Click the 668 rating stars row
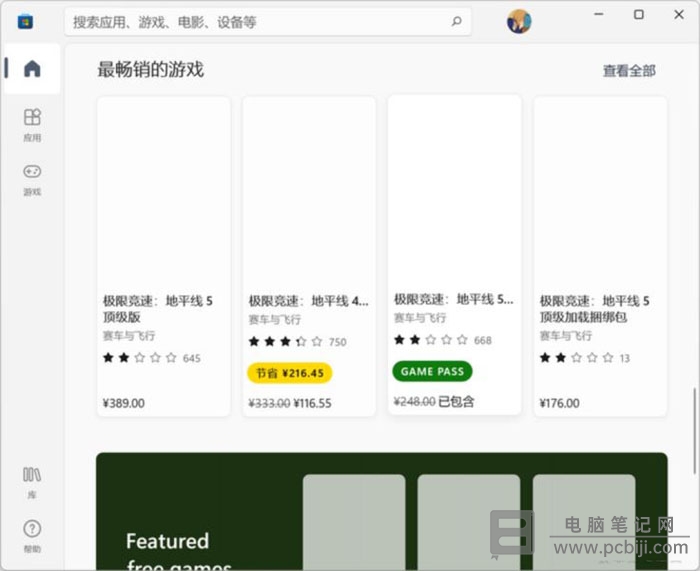Screen dimensions: 700x571 (442, 340)
